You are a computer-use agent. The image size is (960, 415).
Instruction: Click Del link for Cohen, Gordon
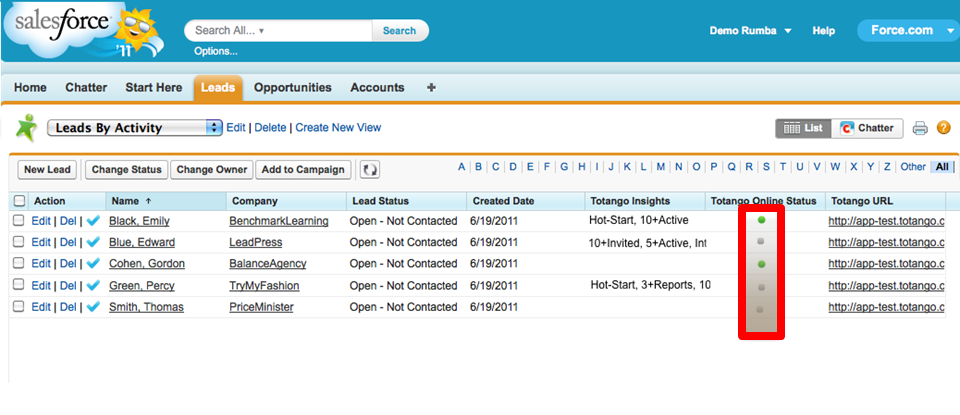pos(68,263)
